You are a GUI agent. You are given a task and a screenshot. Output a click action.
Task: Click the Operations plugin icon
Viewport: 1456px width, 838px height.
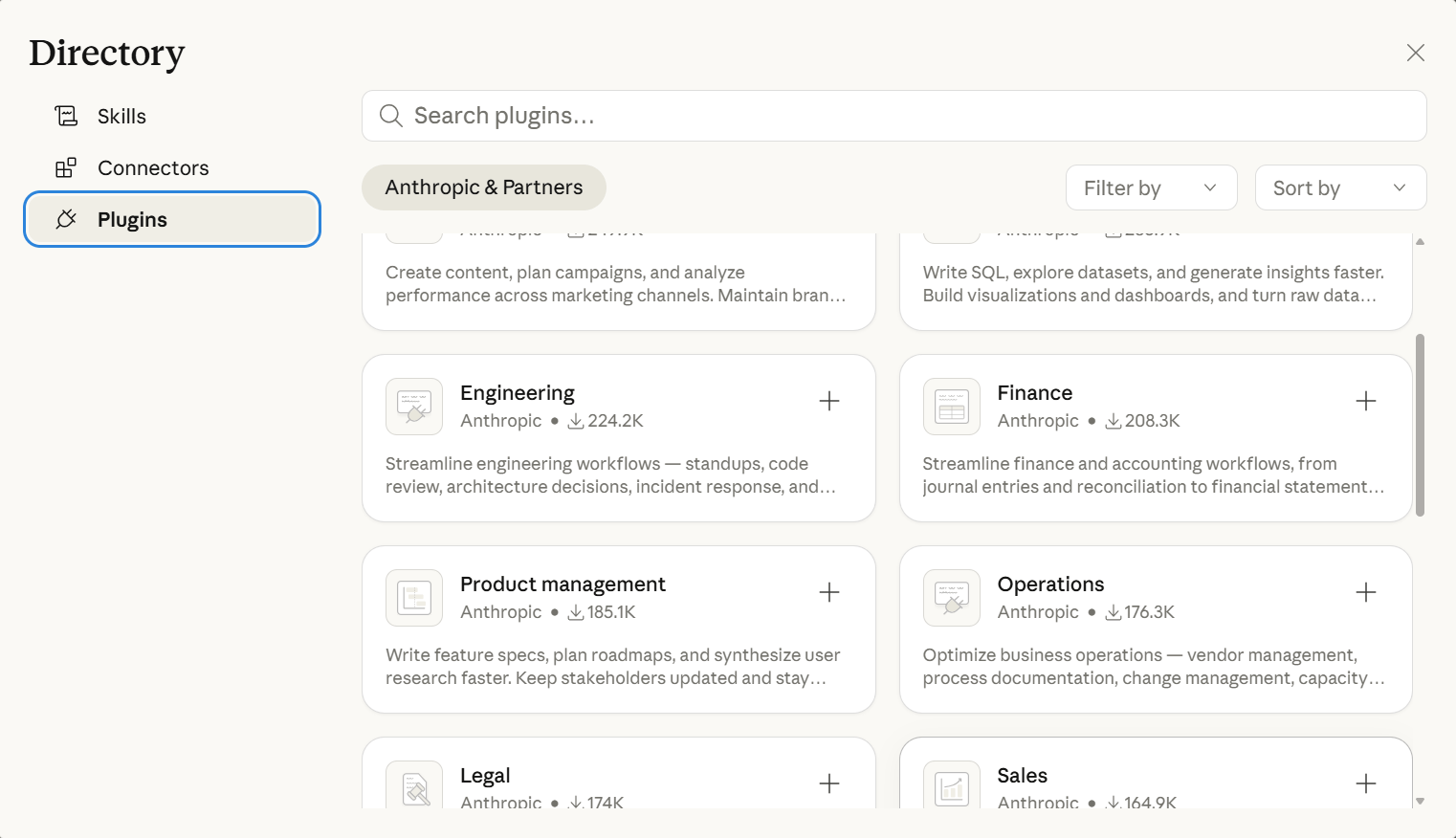[952, 598]
